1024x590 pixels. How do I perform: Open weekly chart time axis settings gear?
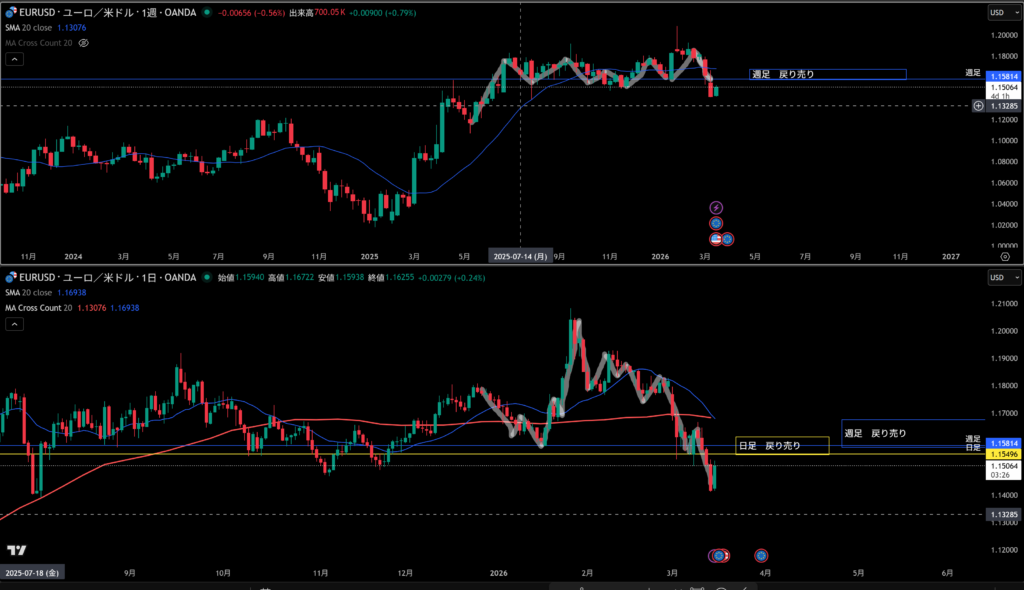[1004, 256]
